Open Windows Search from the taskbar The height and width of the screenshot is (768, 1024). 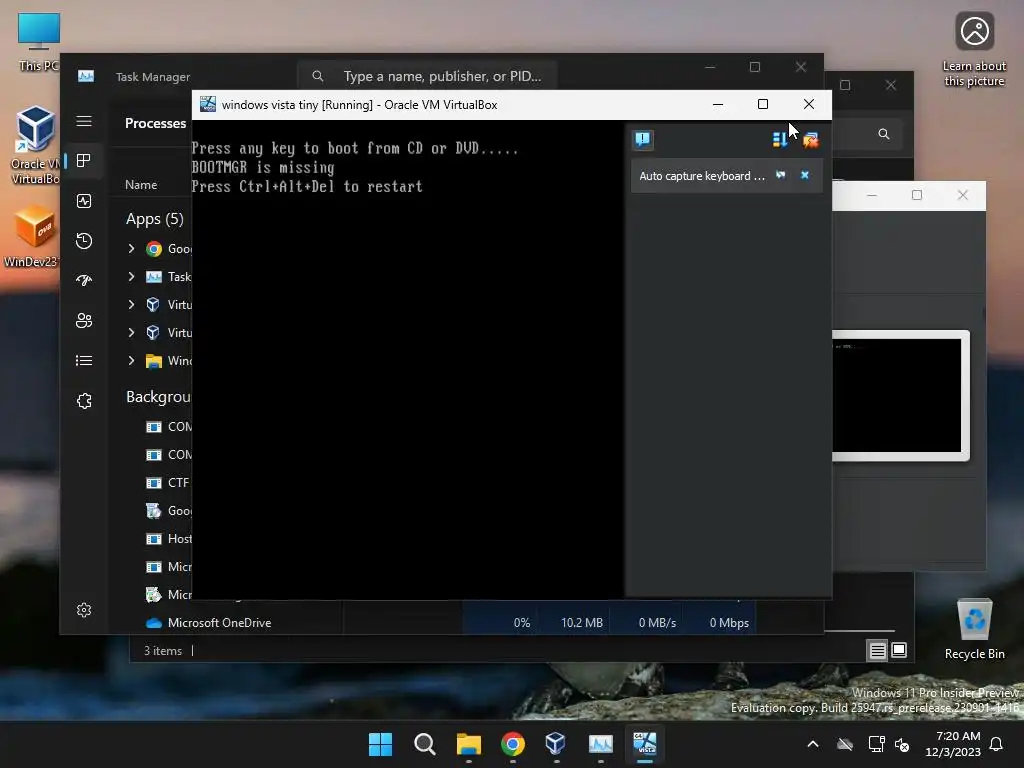point(424,744)
